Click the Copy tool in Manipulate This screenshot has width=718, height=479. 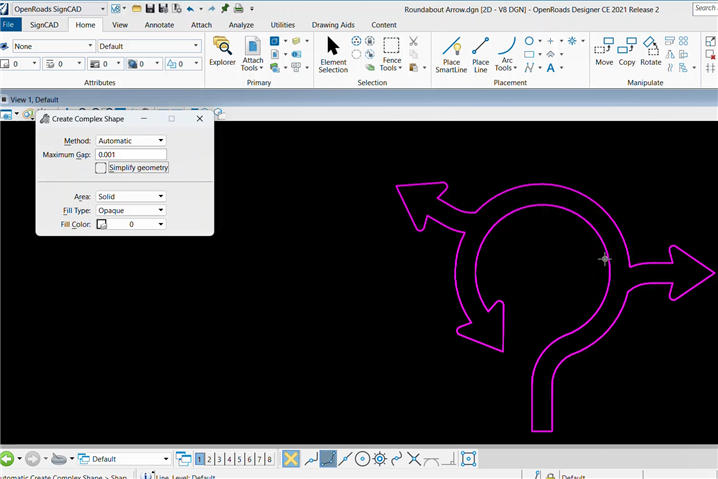627,50
